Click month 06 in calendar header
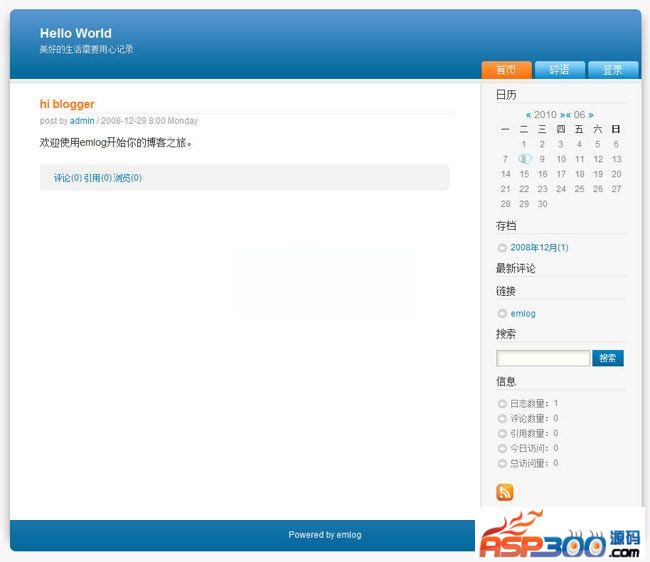 (580, 115)
